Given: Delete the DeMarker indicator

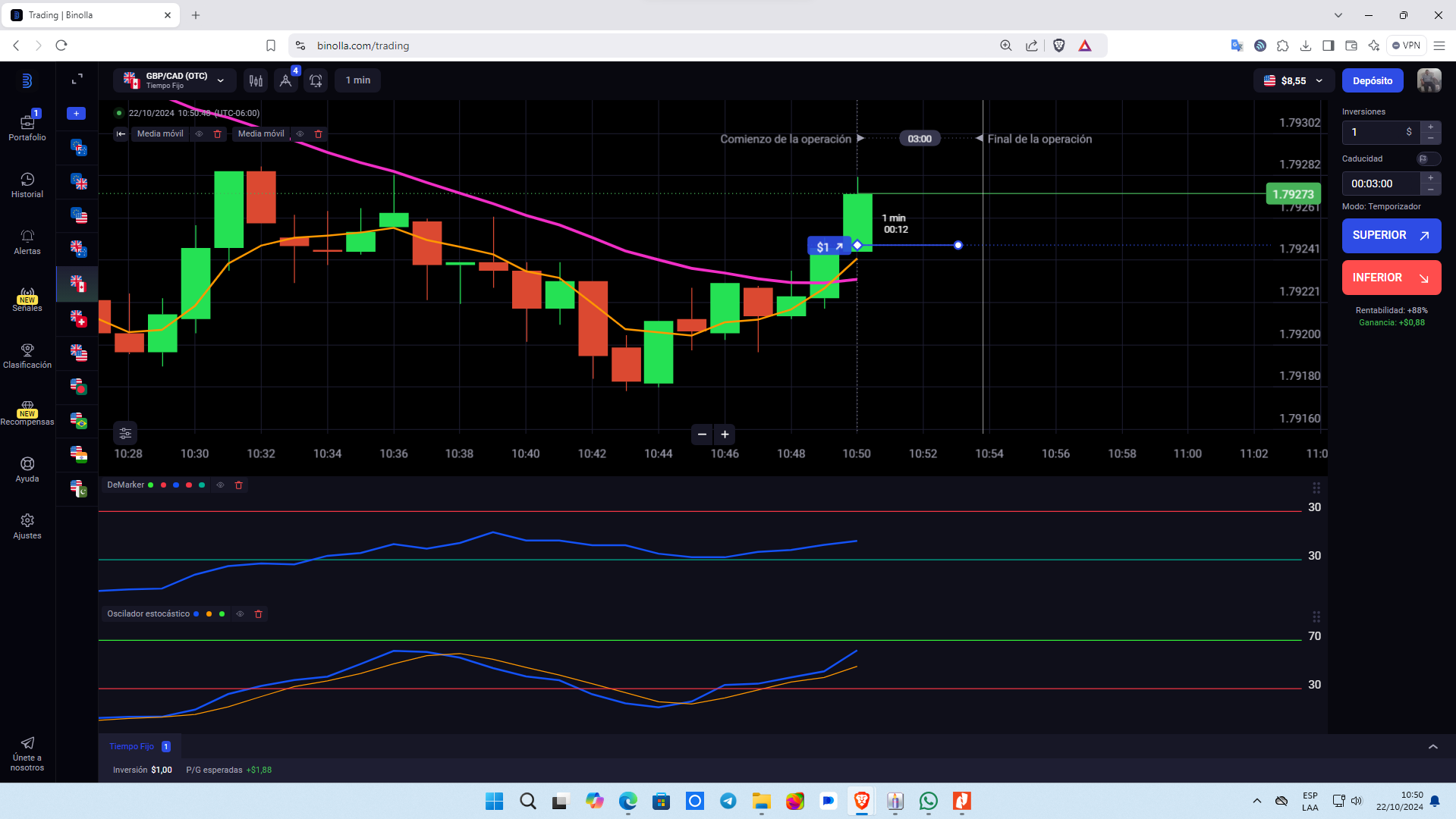Looking at the screenshot, I should [x=239, y=485].
